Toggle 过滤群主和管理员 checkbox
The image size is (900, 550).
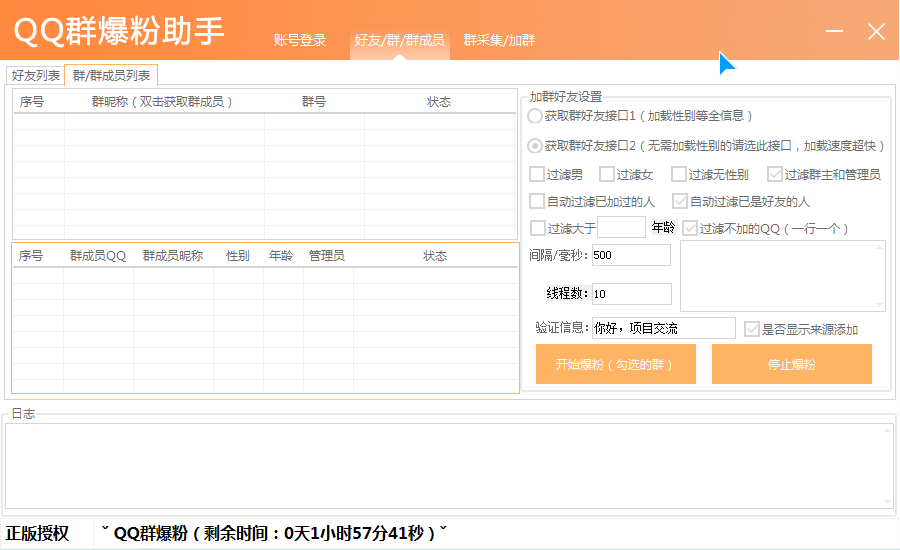coord(775,174)
